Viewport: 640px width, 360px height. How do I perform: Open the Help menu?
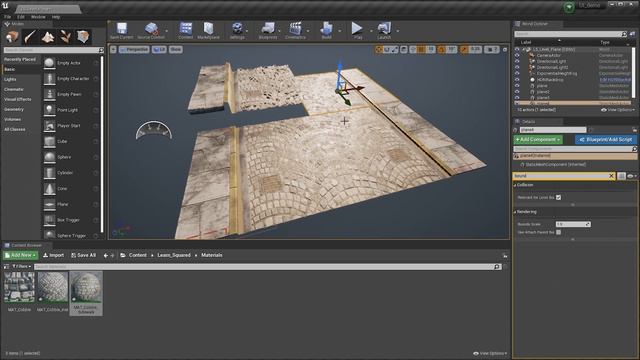pyautogui.click(x=56, y=17)
